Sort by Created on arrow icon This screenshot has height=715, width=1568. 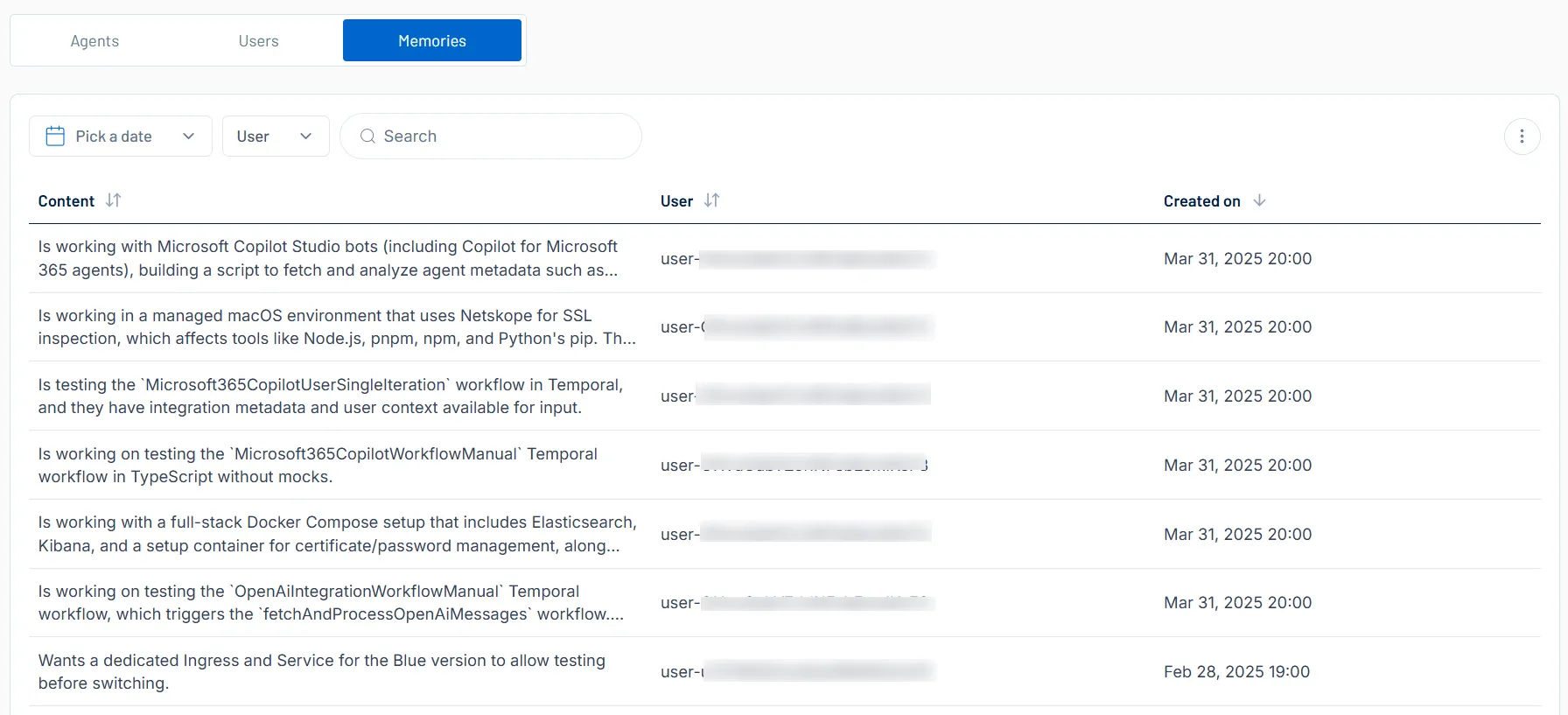coord(1259,200)
